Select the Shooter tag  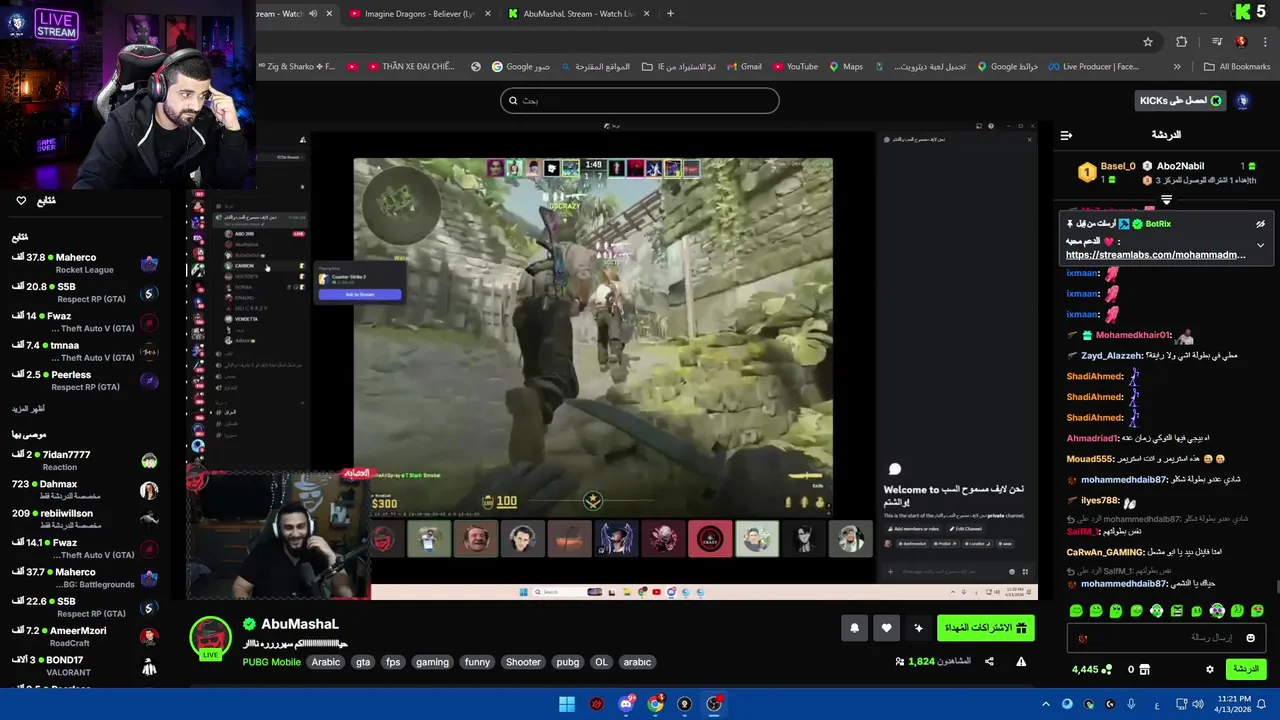pos(523,662)
